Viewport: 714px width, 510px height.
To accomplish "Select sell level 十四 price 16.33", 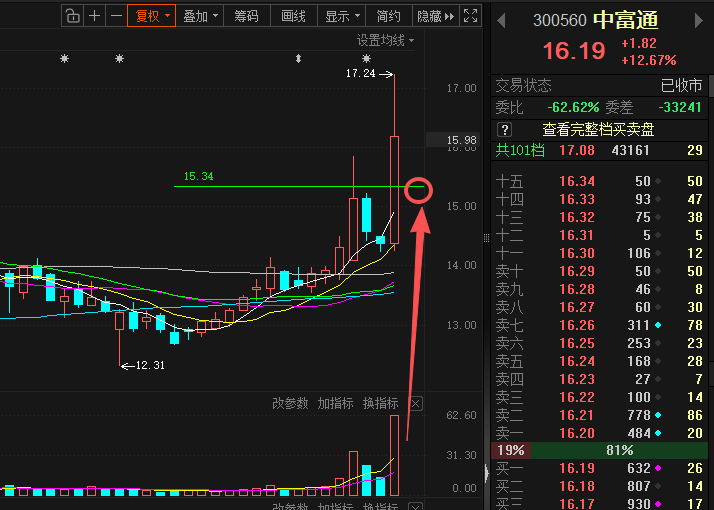I will point(577,199).
